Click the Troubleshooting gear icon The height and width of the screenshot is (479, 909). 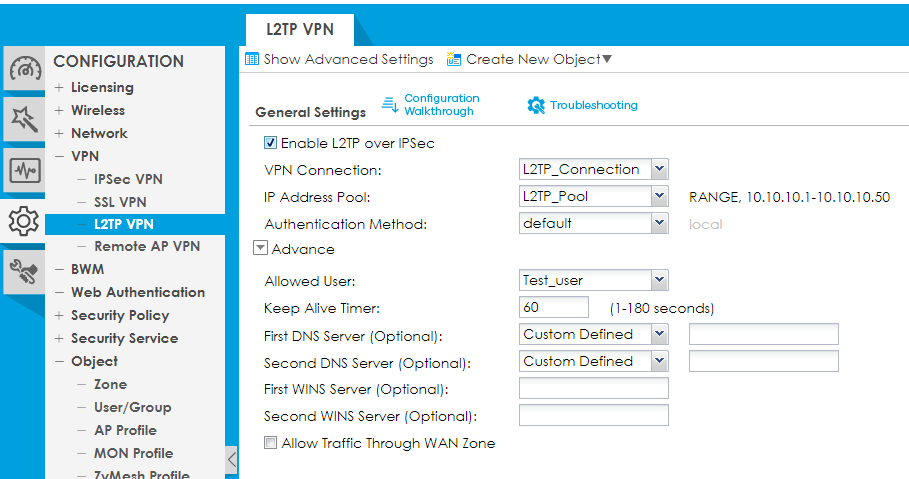click(536, 105)
